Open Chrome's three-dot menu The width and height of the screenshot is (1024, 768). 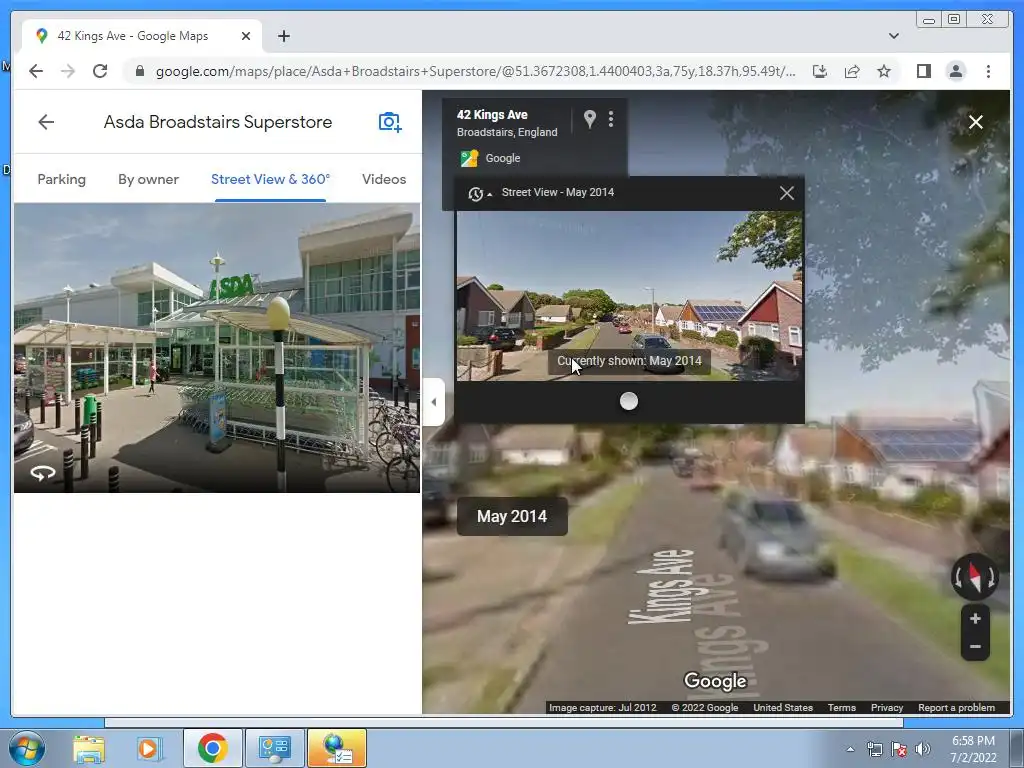point(988,71)
